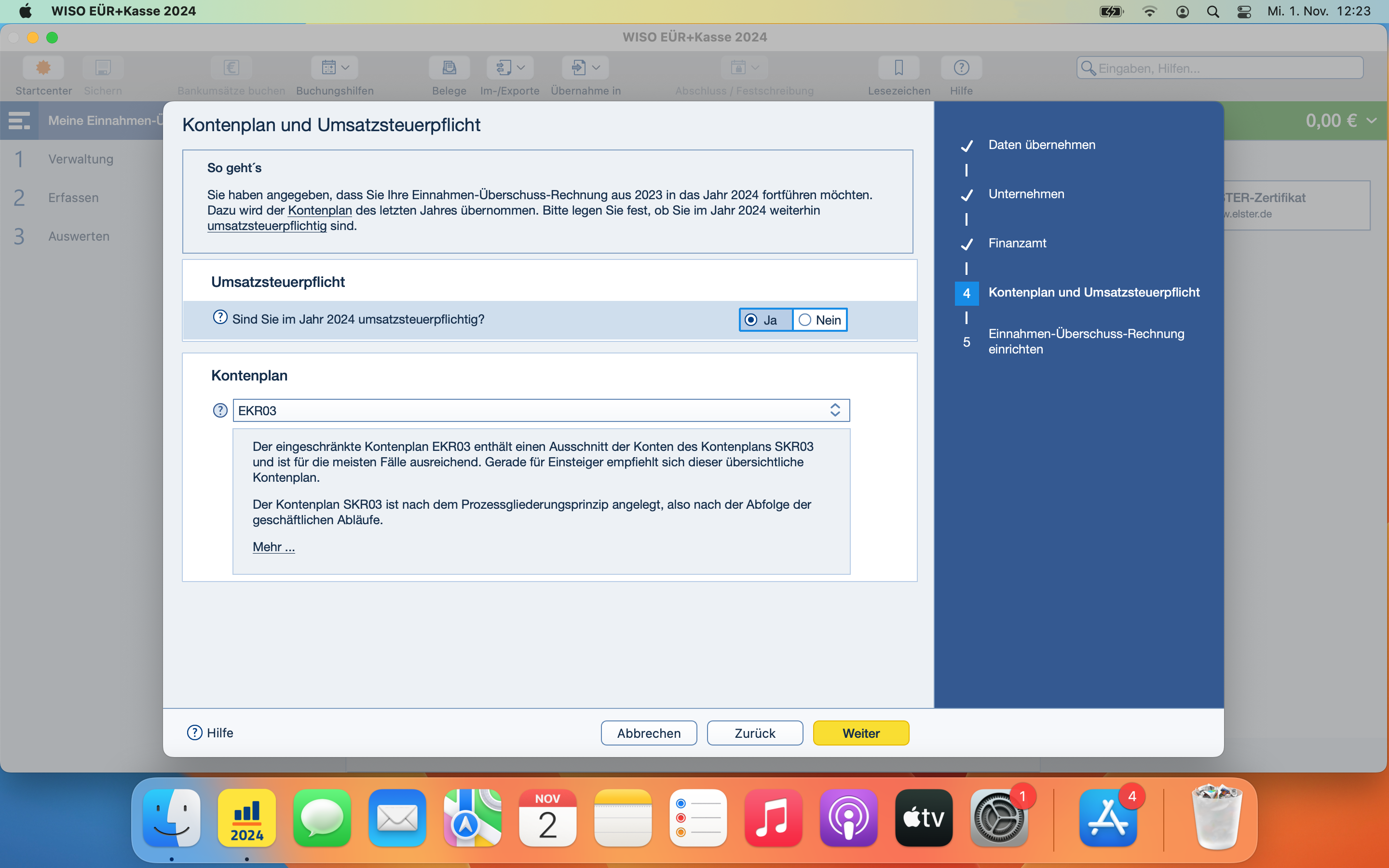This screenshot has width=1389, height=868.
Task: Click the Abbrechen button
Action: [x=649, y=733]
